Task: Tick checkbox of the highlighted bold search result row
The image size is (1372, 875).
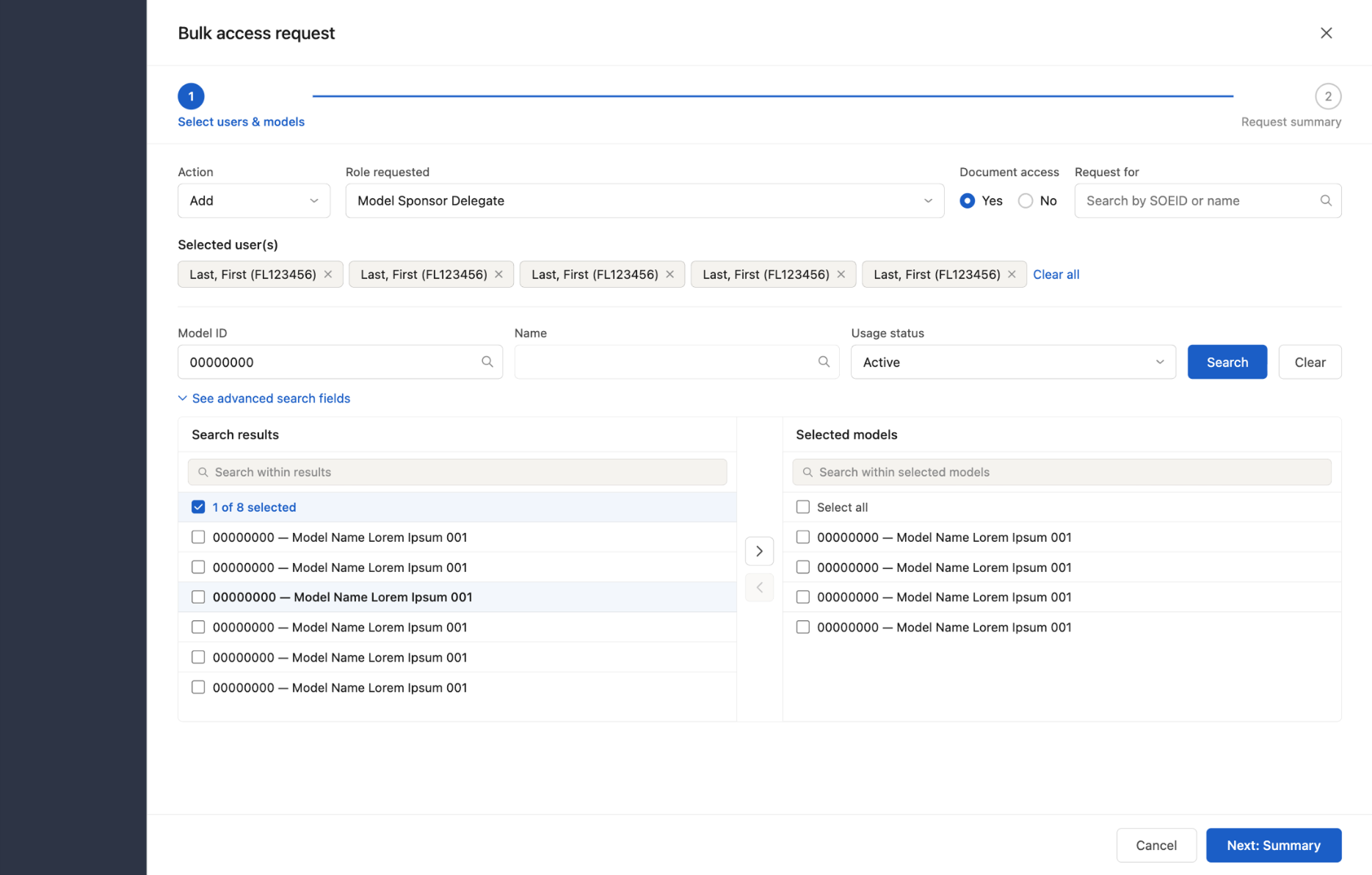Action: click(198, 597)
